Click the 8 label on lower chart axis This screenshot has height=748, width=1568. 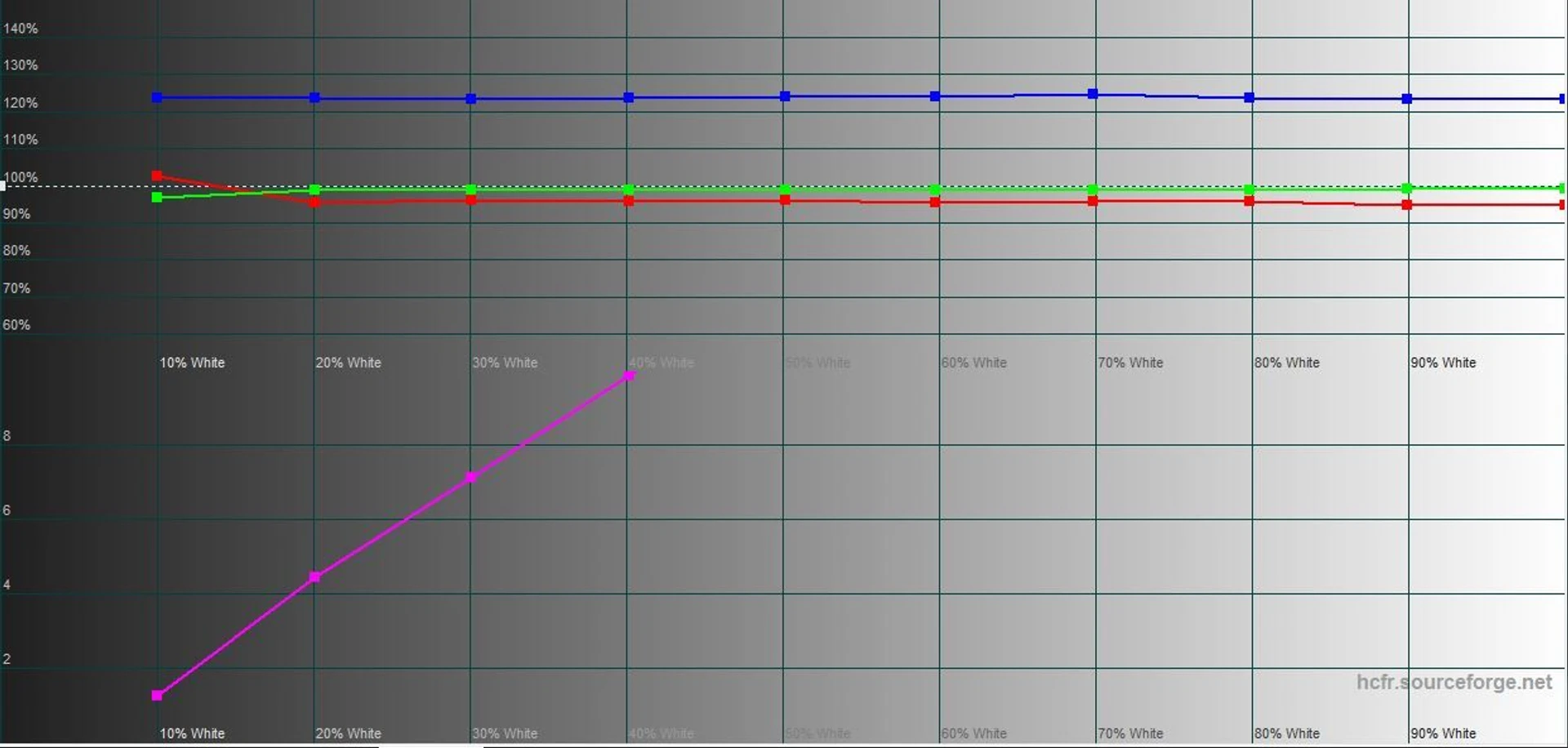[x=7, y=436]
